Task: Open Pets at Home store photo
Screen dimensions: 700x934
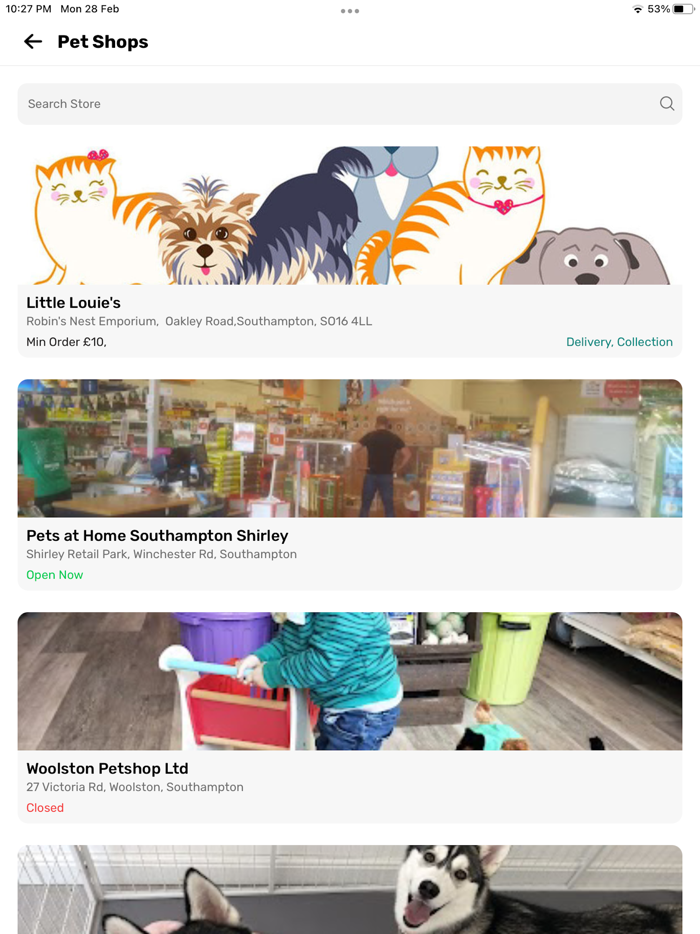Action: coord(350,448)
